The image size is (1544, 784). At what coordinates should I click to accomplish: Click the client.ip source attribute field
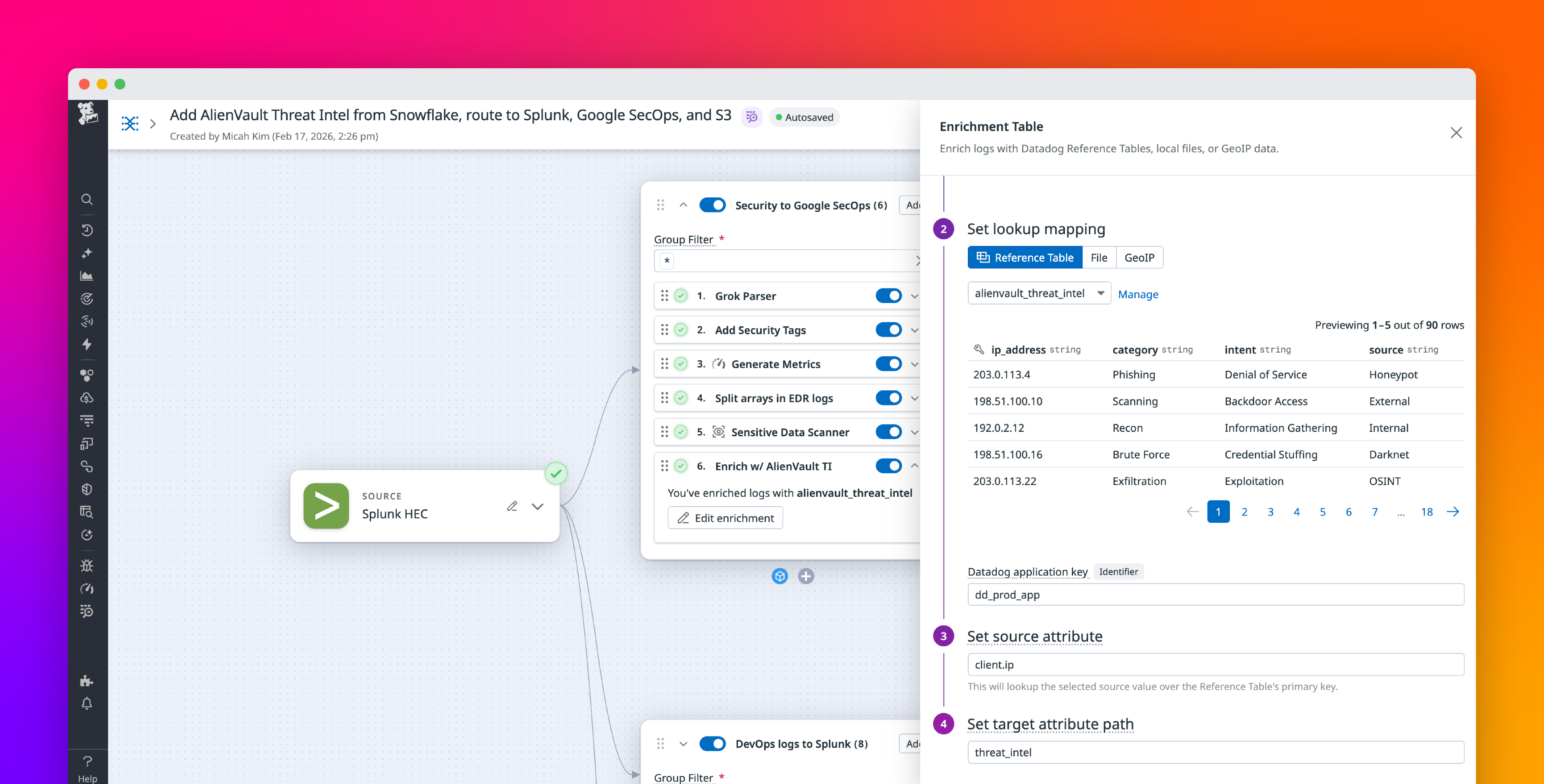pyautogui.click(x=1216, y=665)
